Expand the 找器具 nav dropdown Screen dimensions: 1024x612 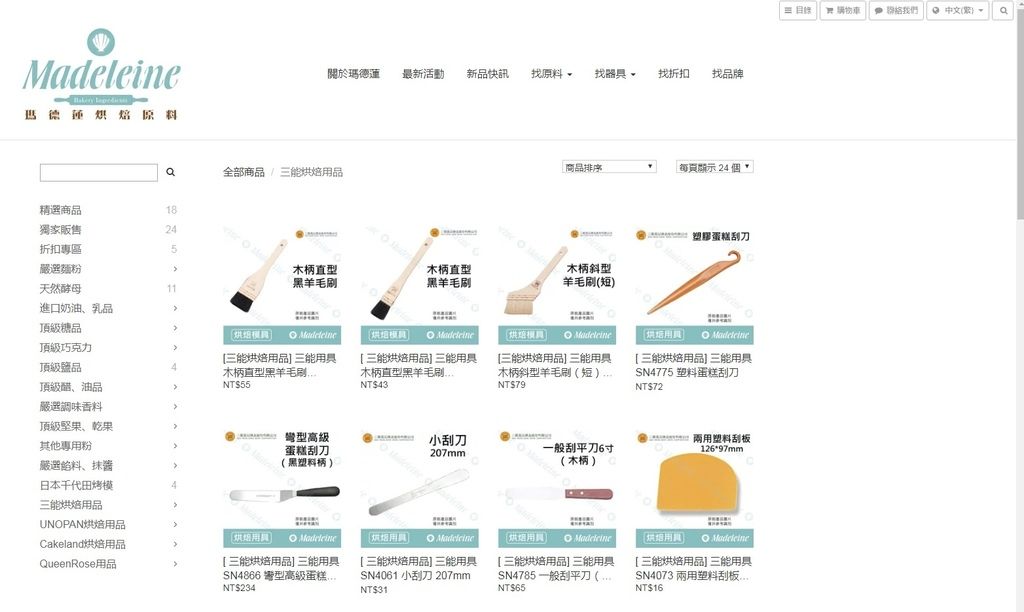pyautogui.click(x=615, y=74)
